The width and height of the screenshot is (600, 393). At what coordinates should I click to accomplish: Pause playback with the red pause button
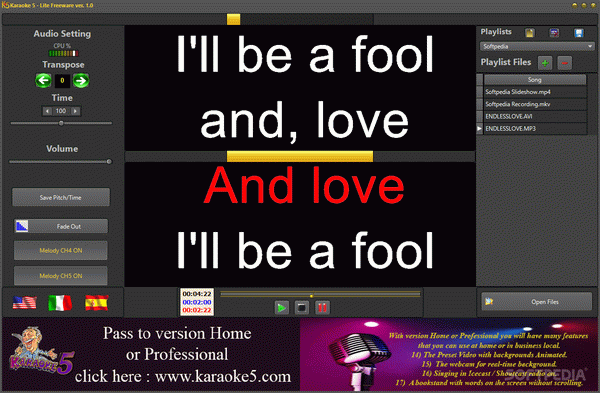pyautogui.click(x=322, y=308)
